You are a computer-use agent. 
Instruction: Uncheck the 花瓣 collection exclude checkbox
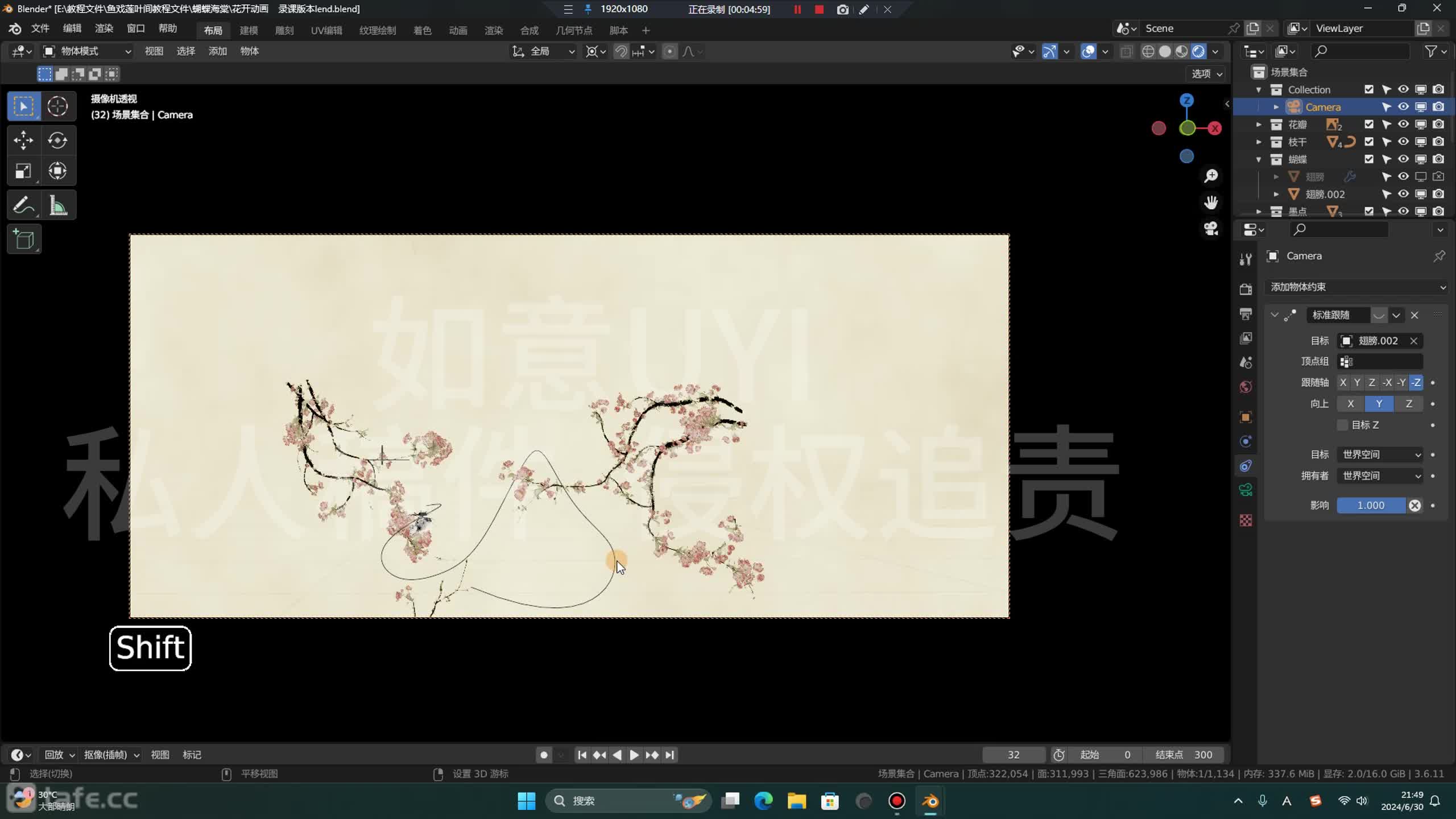[1369, 124]
